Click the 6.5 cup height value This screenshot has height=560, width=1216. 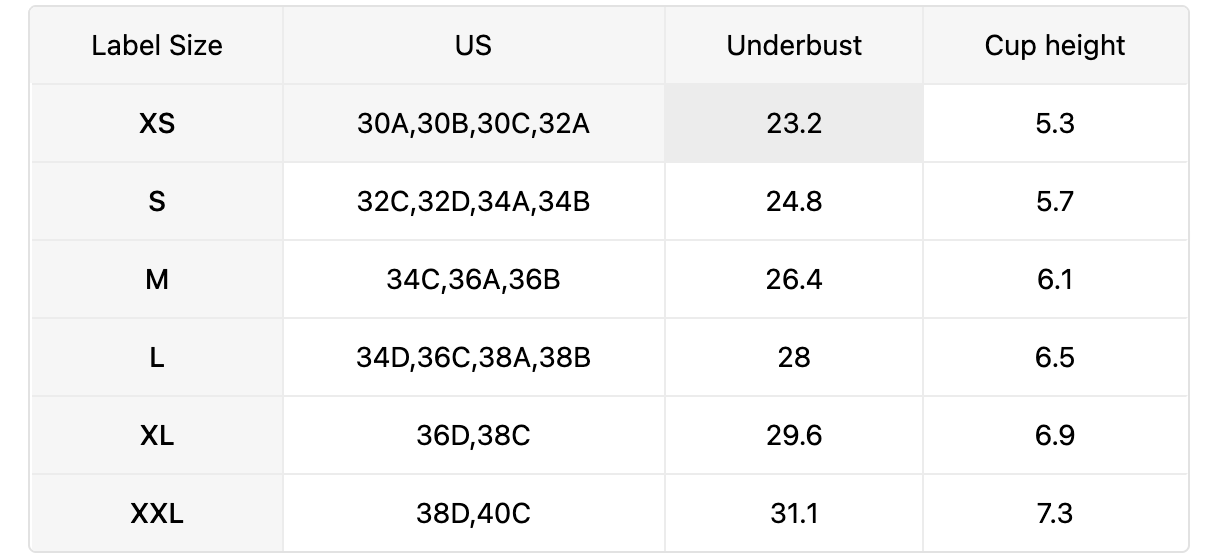coord(1055,358)
